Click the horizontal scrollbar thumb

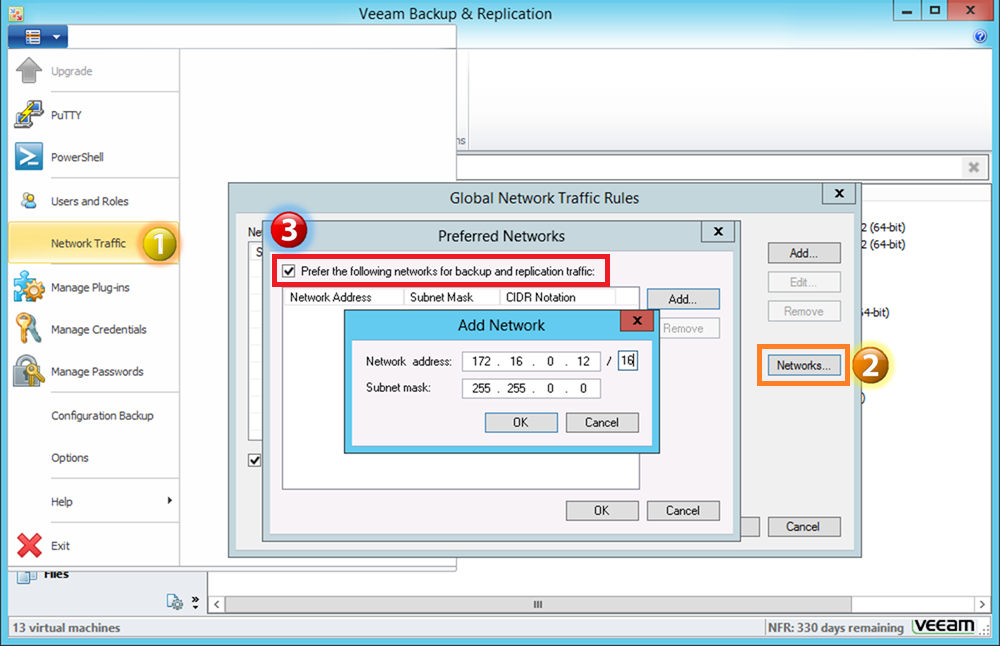[538, 604]
